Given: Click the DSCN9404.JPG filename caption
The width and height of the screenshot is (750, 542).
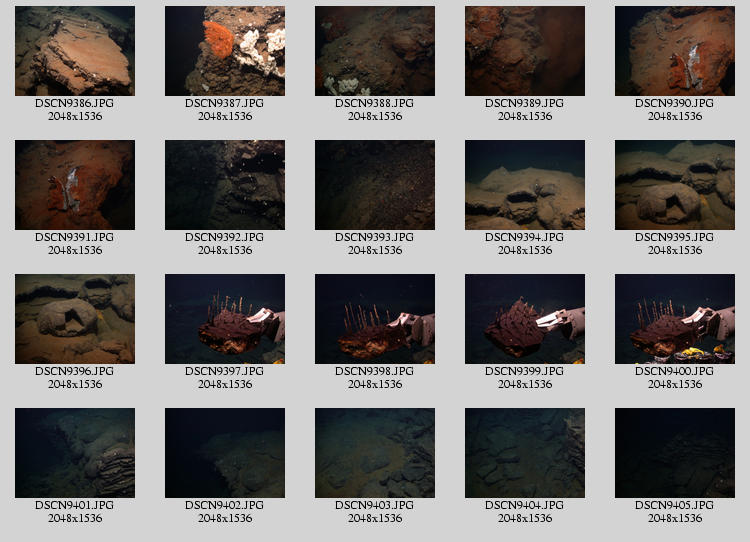Looking at the screenshot, I should [x=525, y=505].
